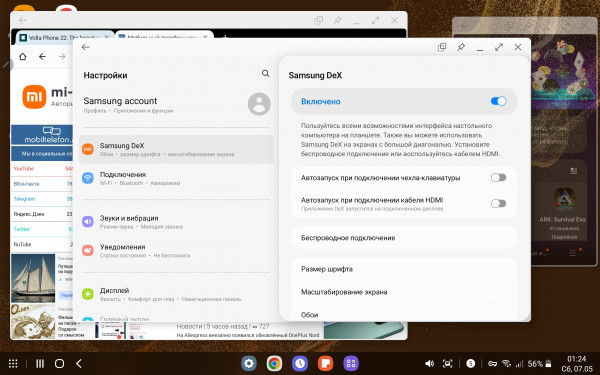Open Звуки и вибрация settings section
This screenshot has width=600, height=375.
(x=176, y=222)
